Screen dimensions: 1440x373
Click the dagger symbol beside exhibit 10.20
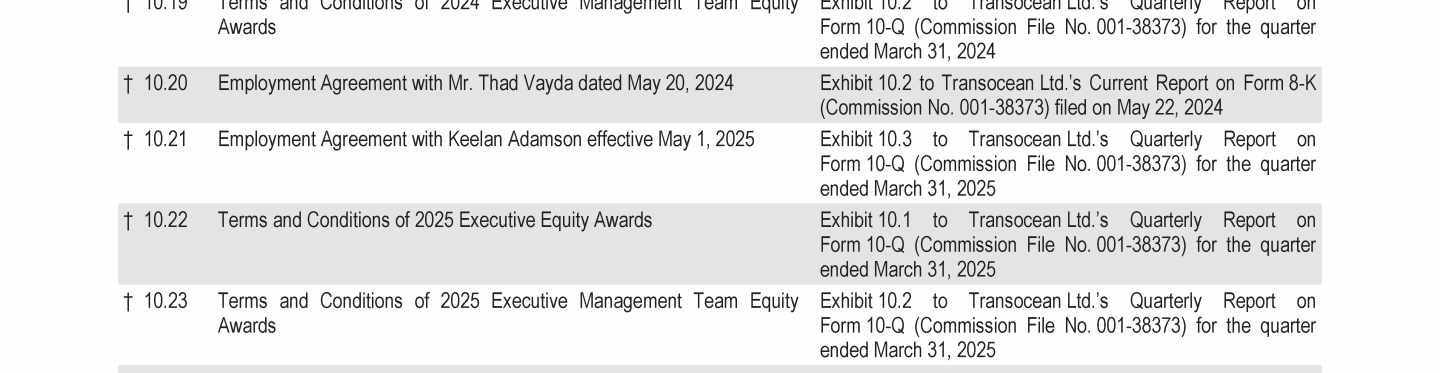128,84
